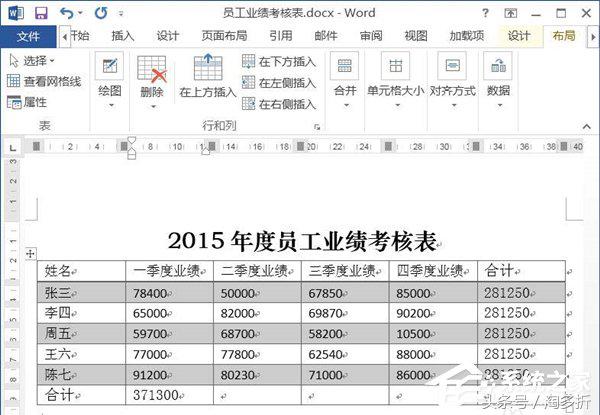
Task: Switch to the 插入 tab
Action: [123, 36]
